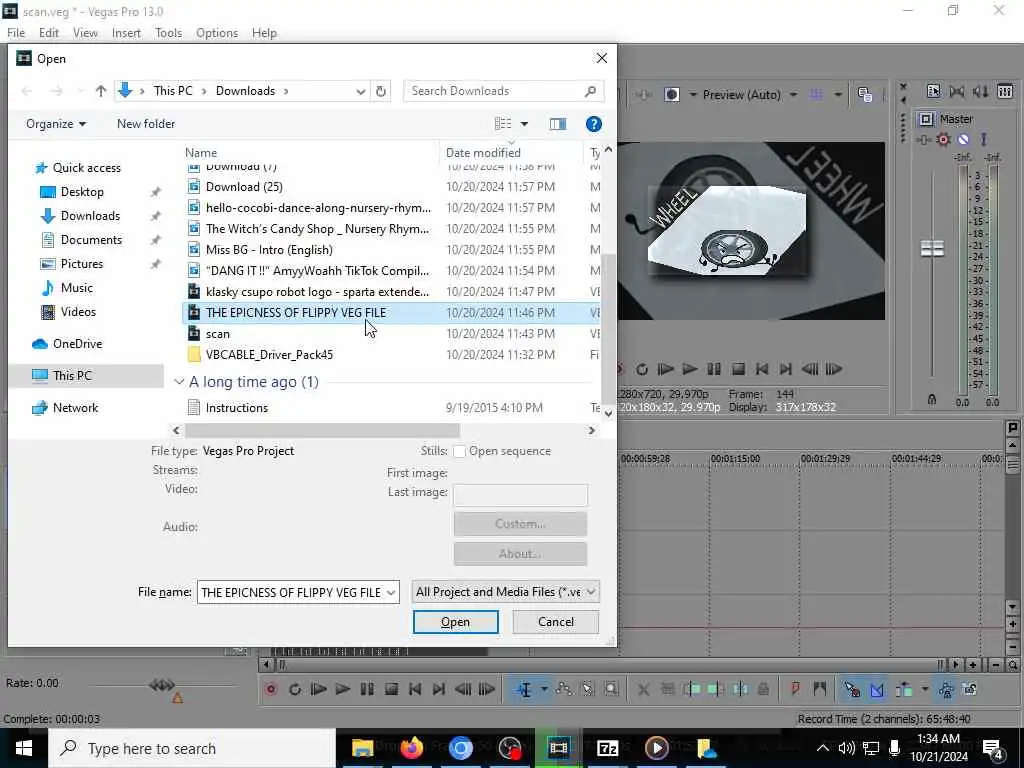The image size is (1024, 768).
Task: Click the New folder button
Action: point(146,124)
